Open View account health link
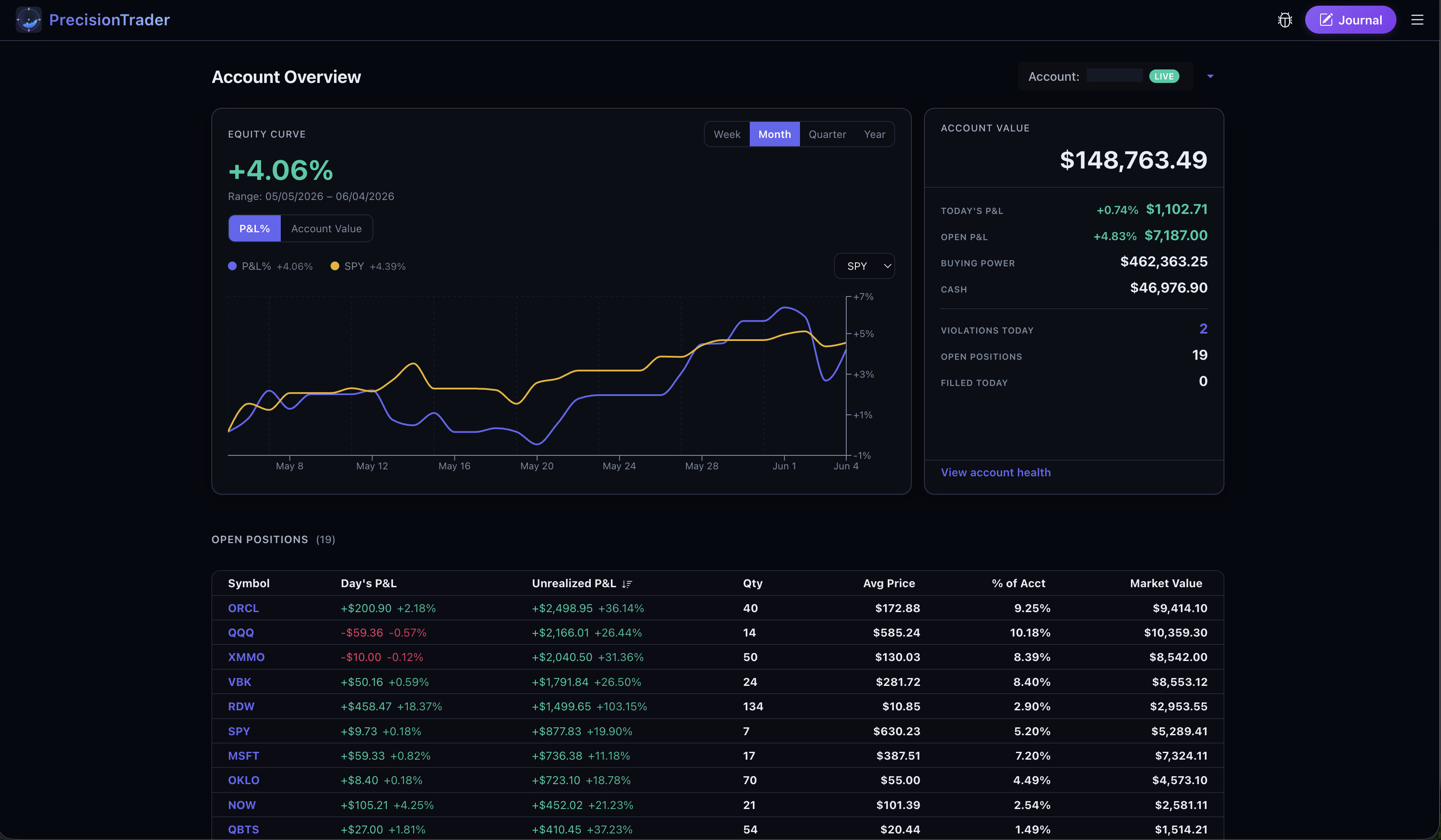 996,472
